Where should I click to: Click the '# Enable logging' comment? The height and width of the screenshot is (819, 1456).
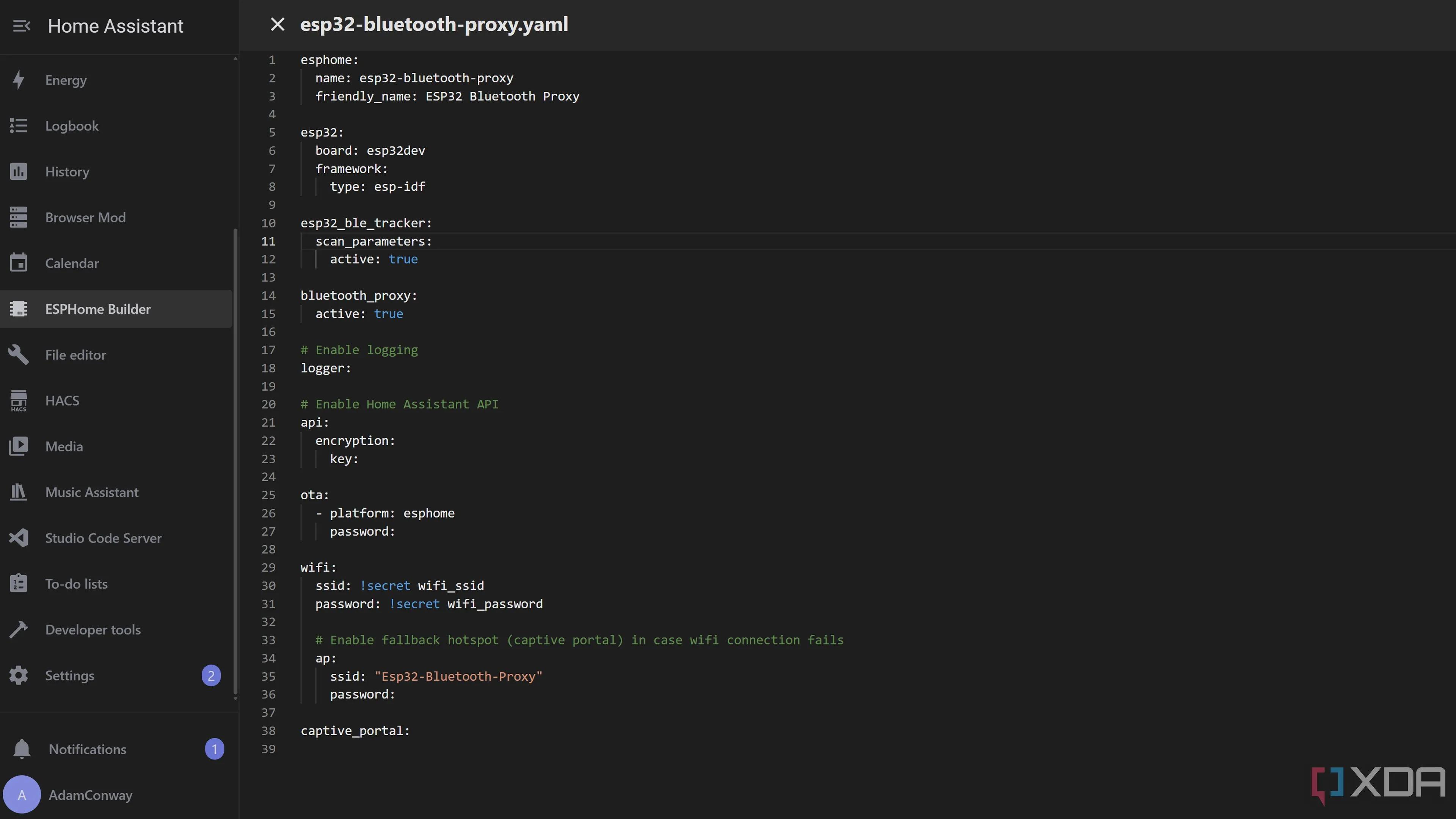click(x=359, y=350)
